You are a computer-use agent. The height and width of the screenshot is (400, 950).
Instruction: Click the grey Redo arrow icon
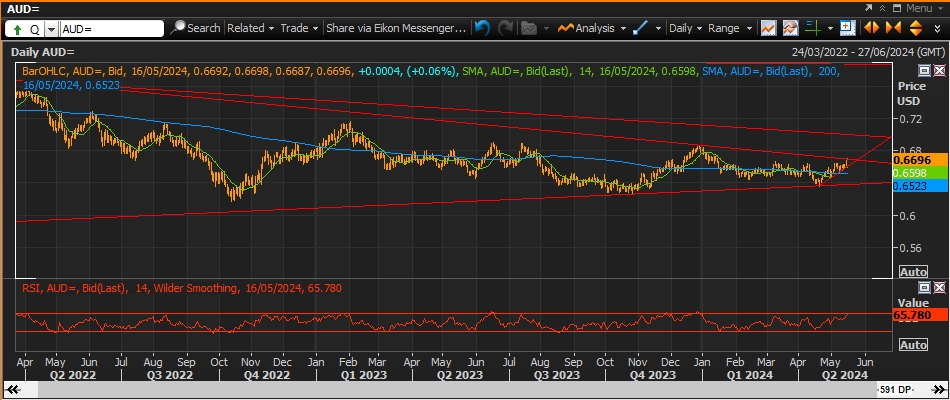pyautogui.click(x=505, y=28)
